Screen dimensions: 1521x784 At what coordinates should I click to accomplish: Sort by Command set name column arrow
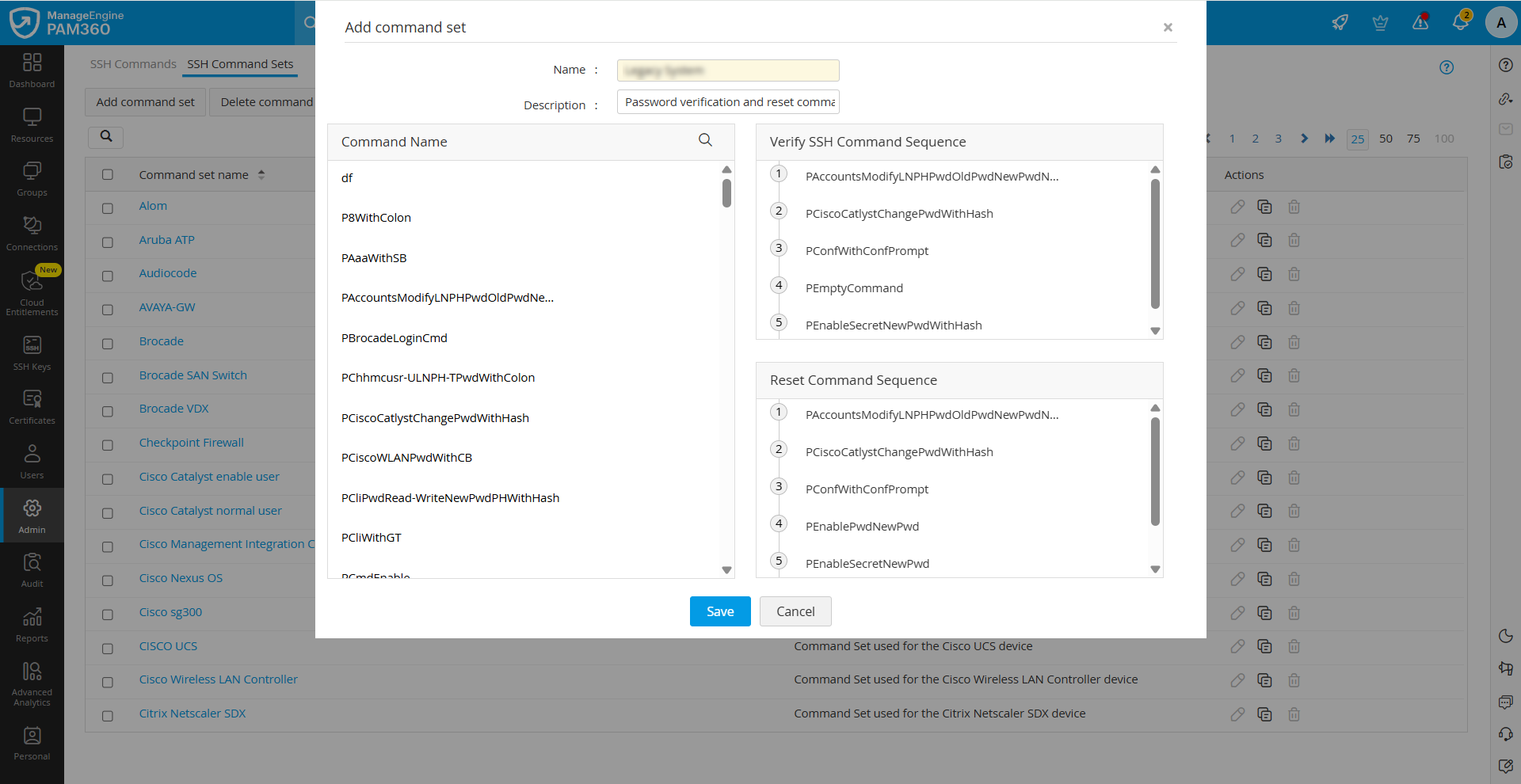(x=261, y=175)
